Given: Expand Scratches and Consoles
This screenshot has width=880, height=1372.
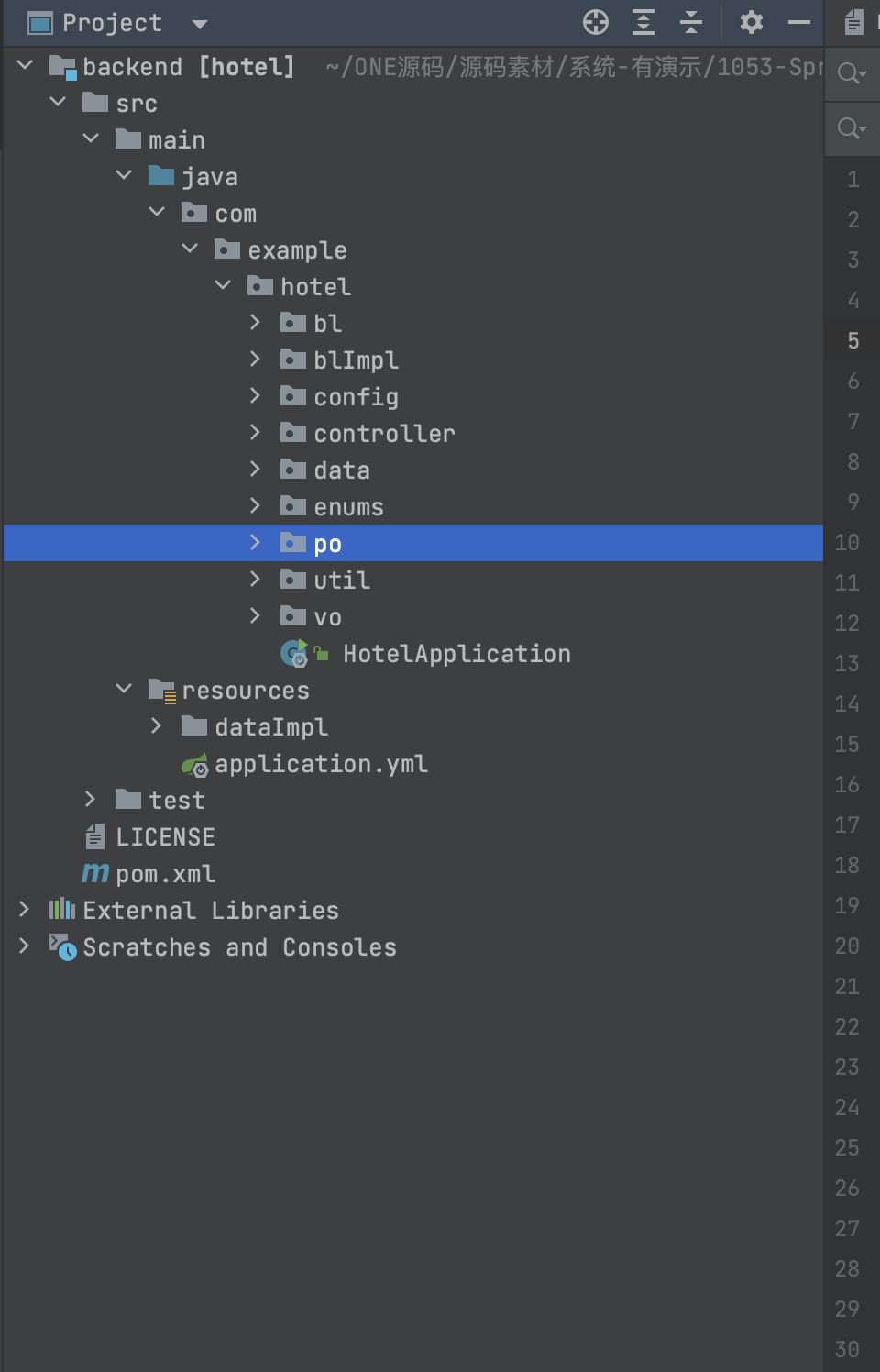Looking at the screenshot, I should pyautogui.click(x=25, y=946).
